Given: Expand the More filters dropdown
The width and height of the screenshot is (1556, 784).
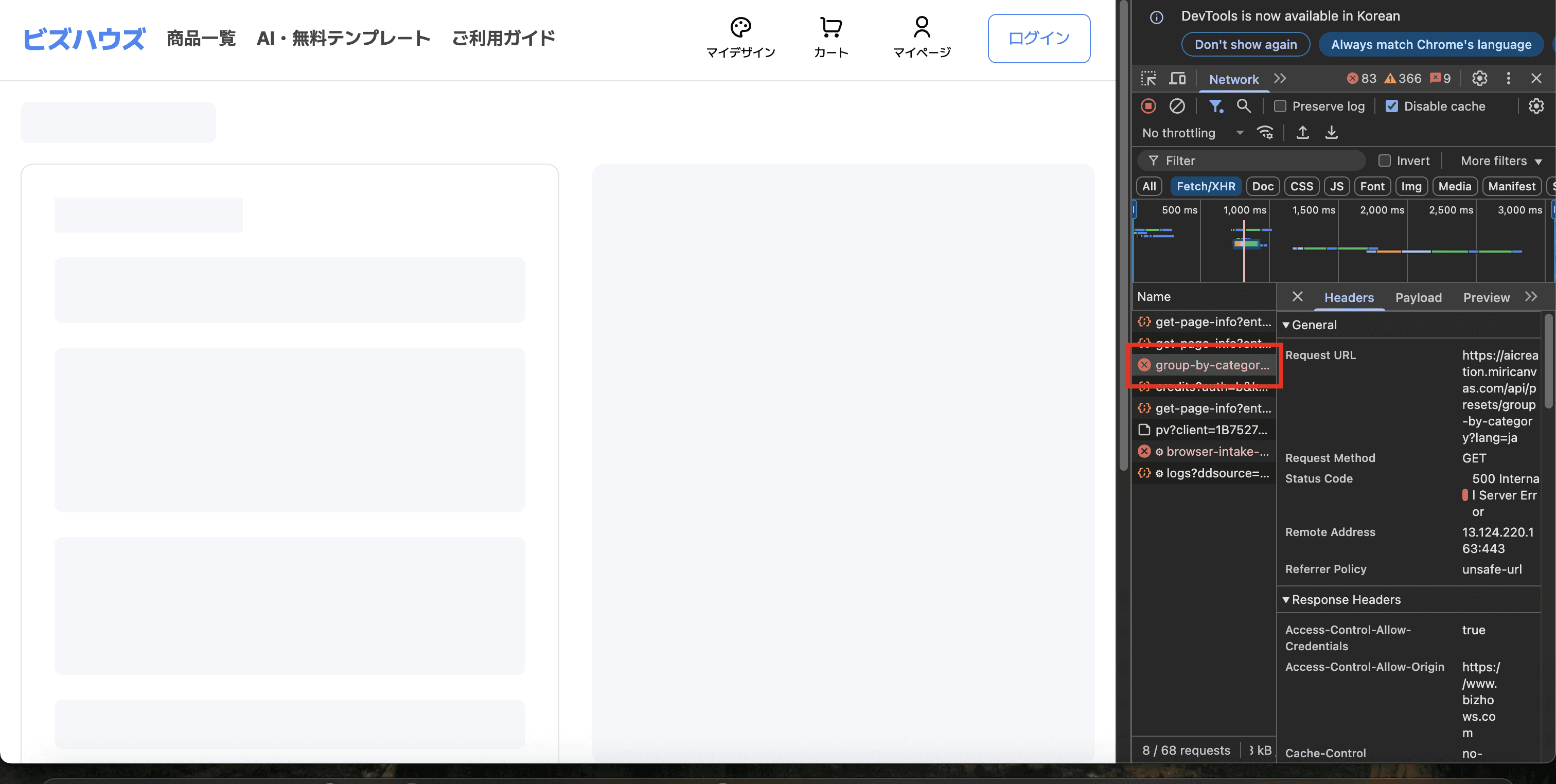Looking at the screenshot, I should (x=1500, y=161).
